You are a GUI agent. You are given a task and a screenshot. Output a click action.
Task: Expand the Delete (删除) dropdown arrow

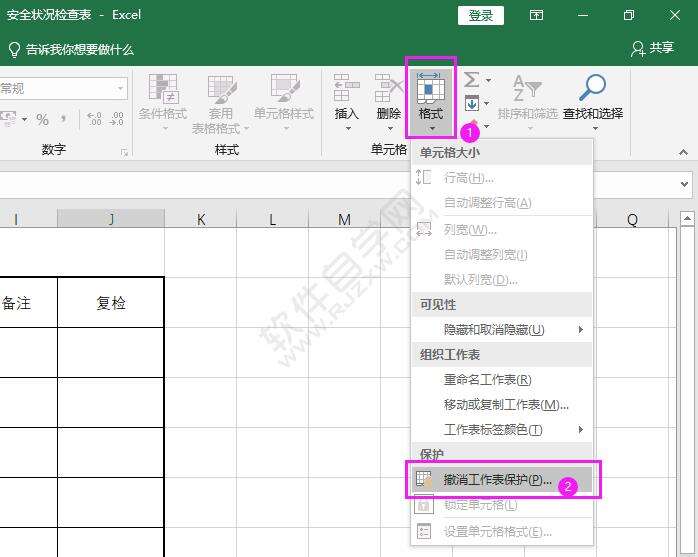pos(390,128)
